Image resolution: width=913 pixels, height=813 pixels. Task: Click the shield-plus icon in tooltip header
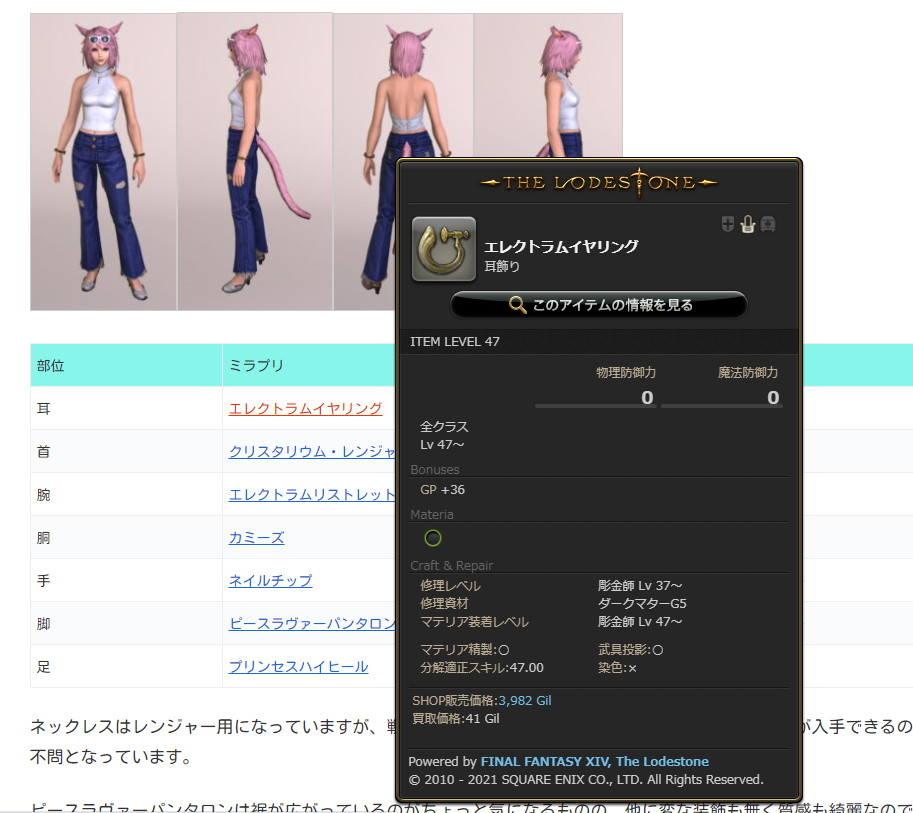728,224
